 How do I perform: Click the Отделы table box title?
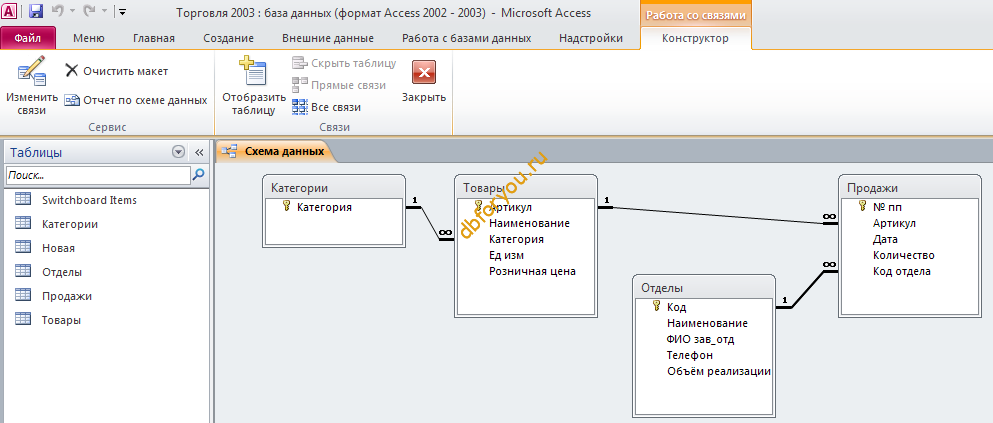[x=662, y=287]
